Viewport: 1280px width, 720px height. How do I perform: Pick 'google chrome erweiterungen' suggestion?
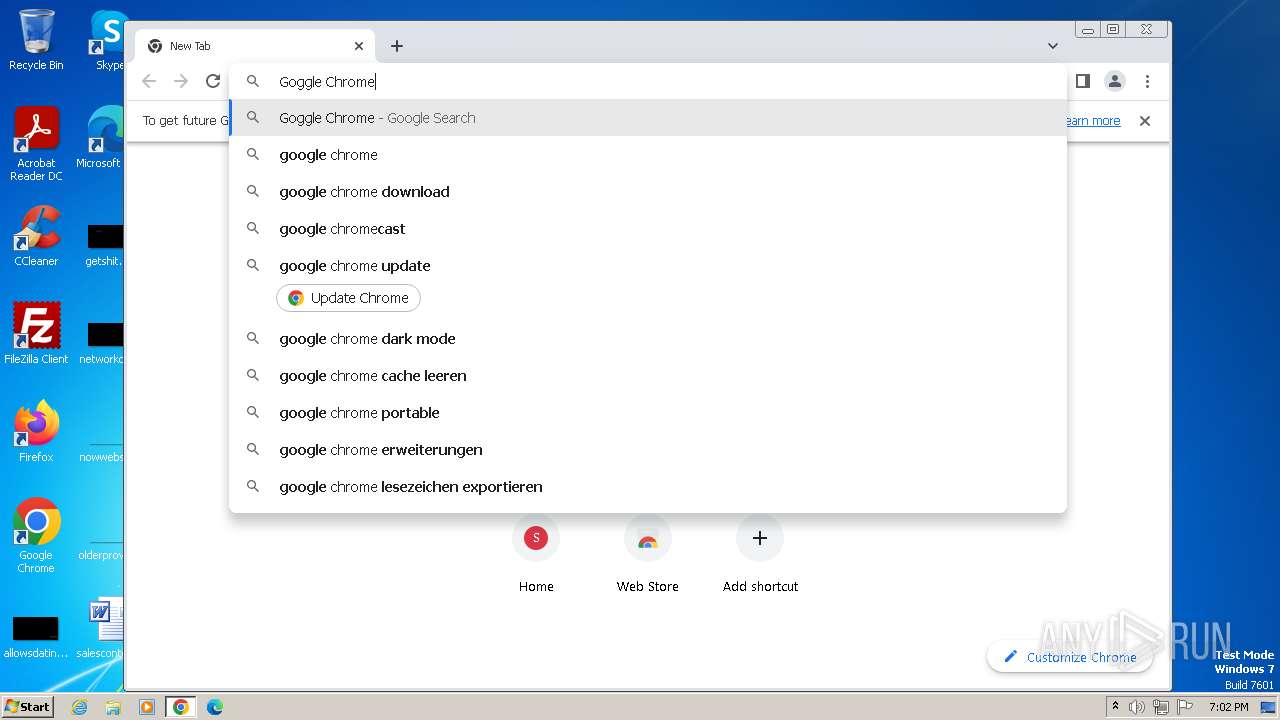[x=648, y=450]
